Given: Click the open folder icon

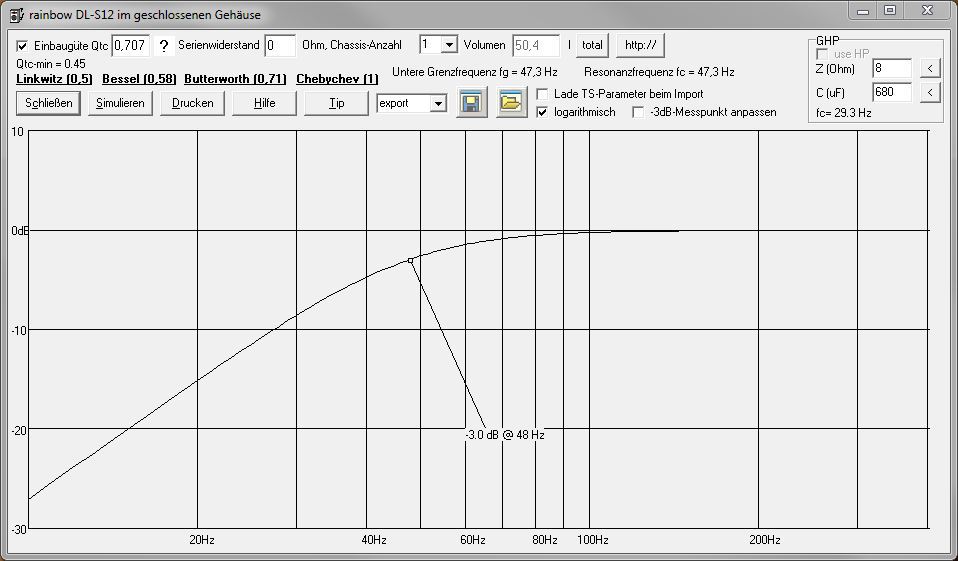Looking at the screenshot, I should tap(511, 102).
